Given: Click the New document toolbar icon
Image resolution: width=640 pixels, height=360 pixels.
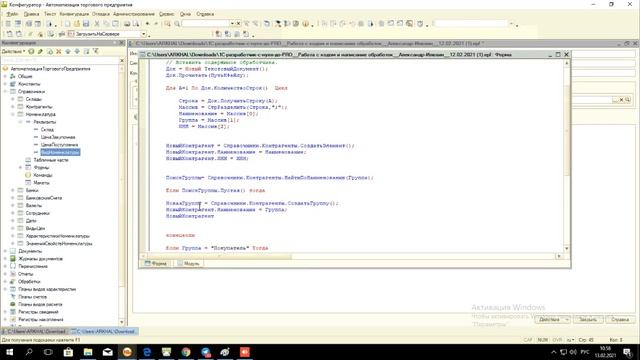Looking at the screenshot, I should pyautogui.click(x=67, y=24).
